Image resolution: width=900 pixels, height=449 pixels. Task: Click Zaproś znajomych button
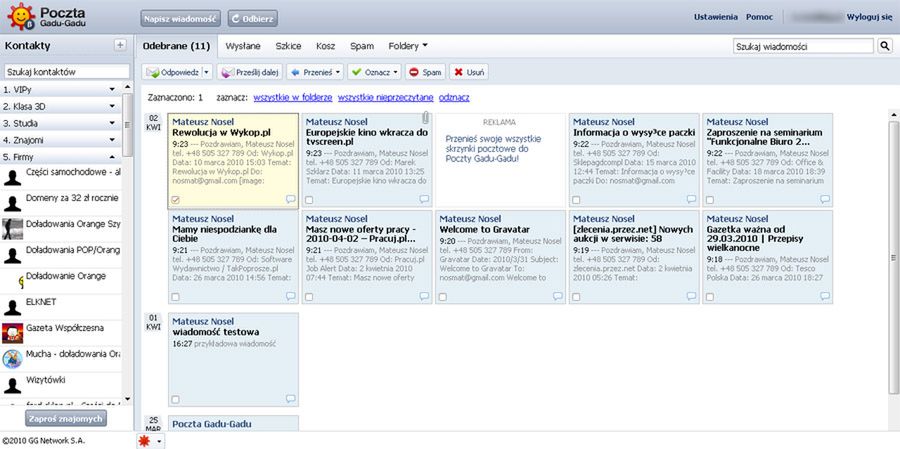click(66, 418)
